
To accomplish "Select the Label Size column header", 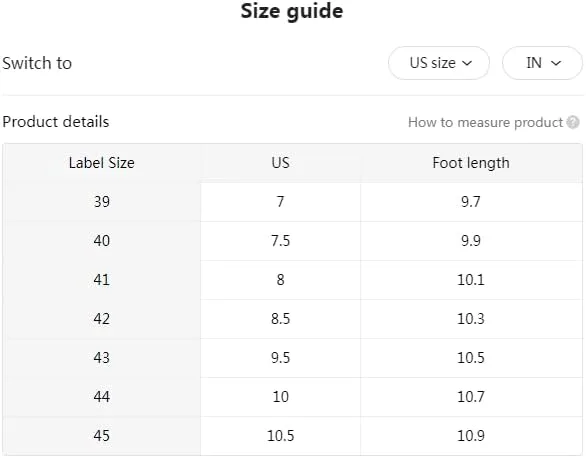I will (x=102, y=163).
